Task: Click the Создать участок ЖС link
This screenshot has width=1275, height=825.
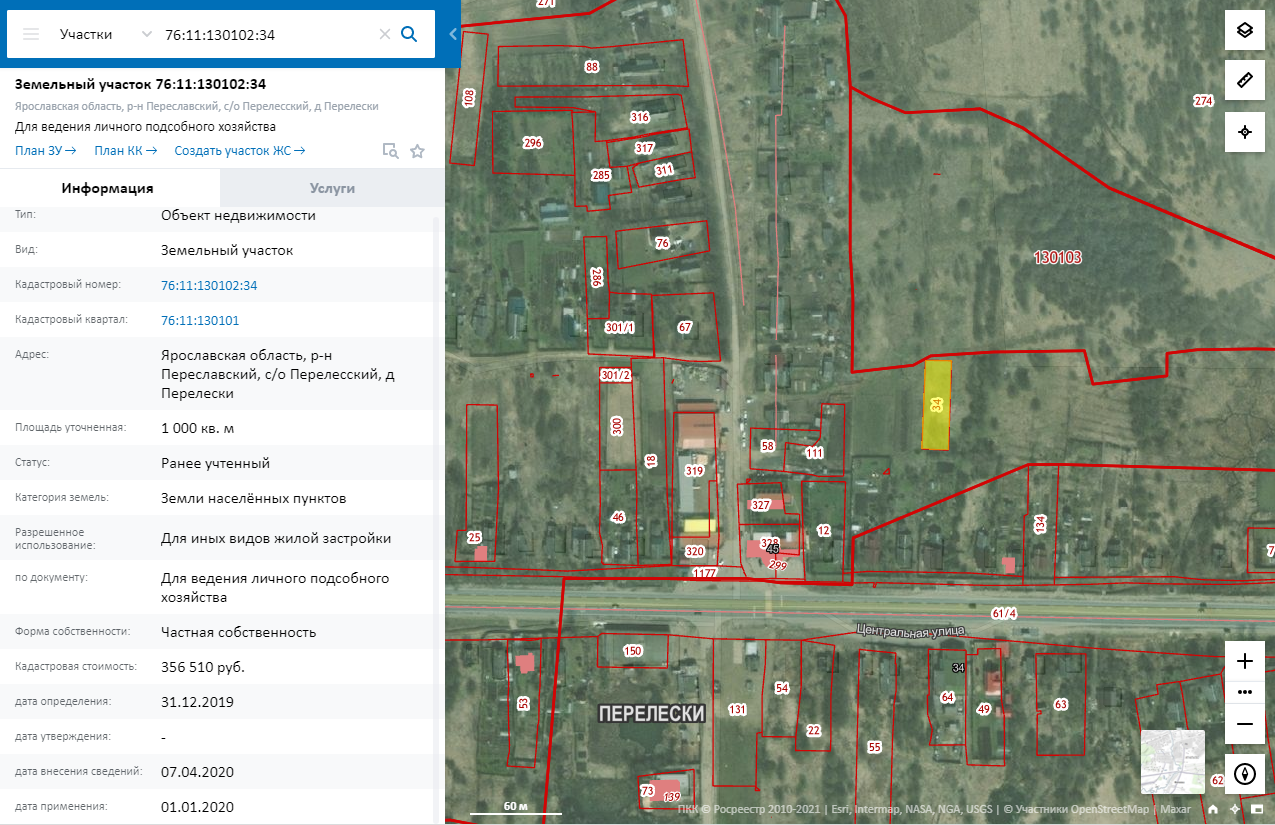Action: (x=240, y=151)
